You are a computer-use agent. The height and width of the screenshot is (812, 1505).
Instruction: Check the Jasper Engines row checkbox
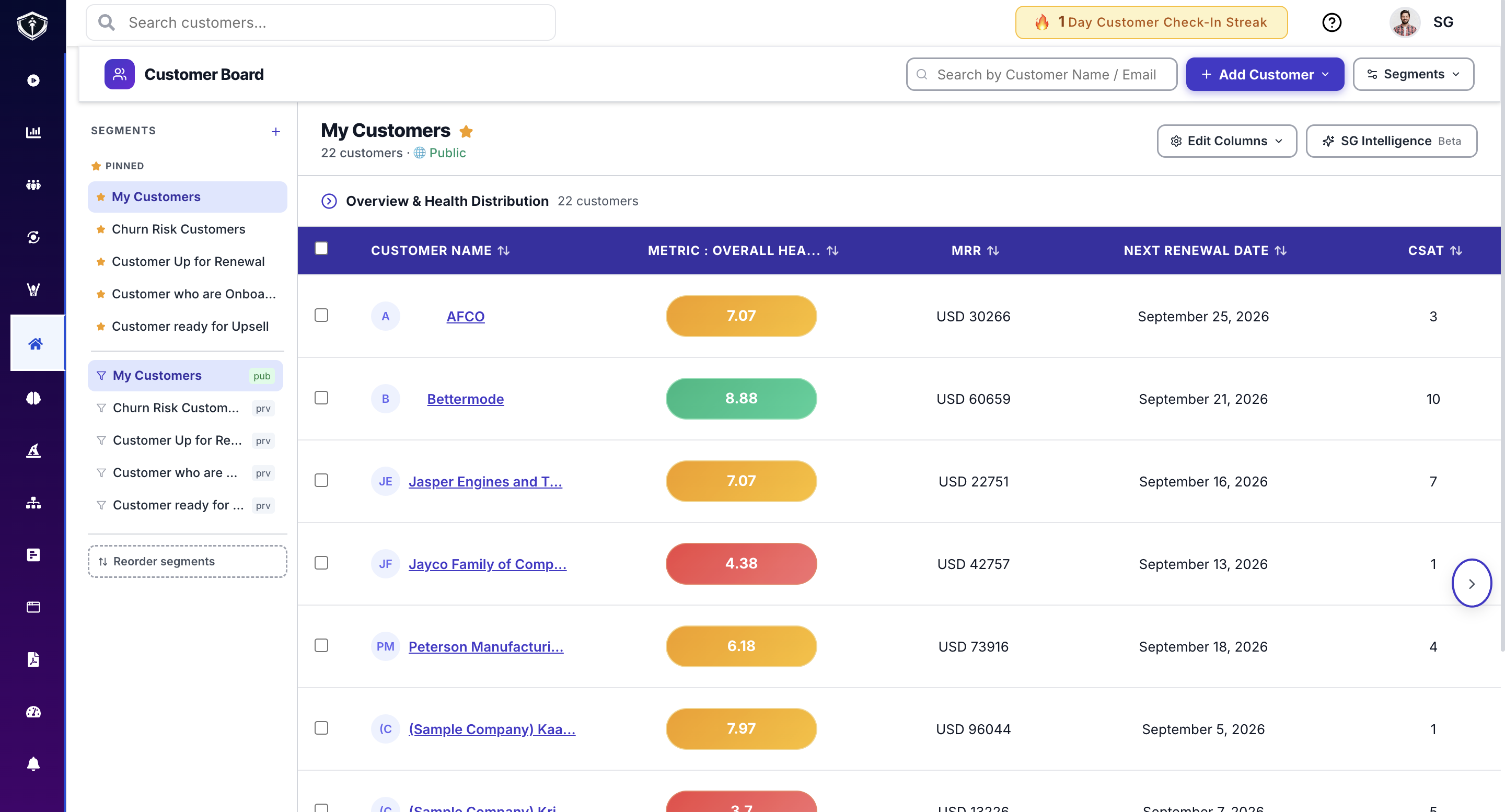click(321, 480)
